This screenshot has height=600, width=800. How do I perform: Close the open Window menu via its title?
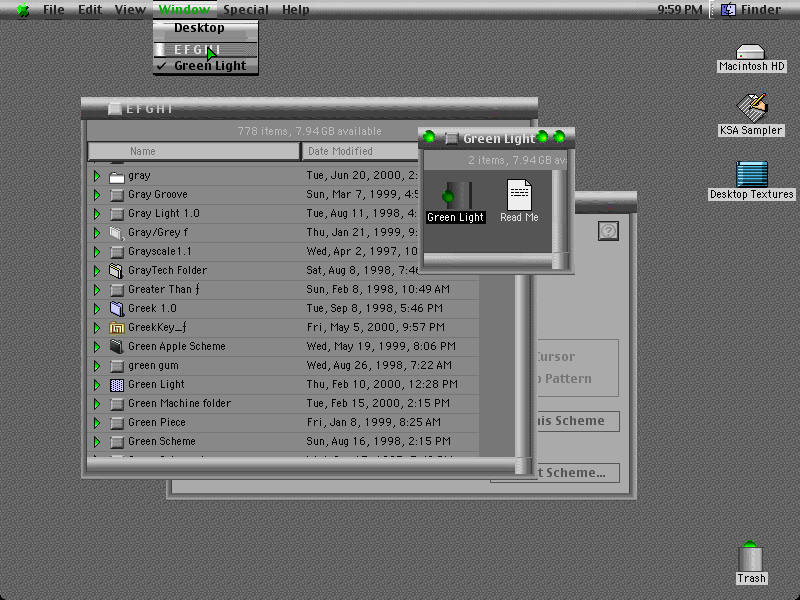184,10
